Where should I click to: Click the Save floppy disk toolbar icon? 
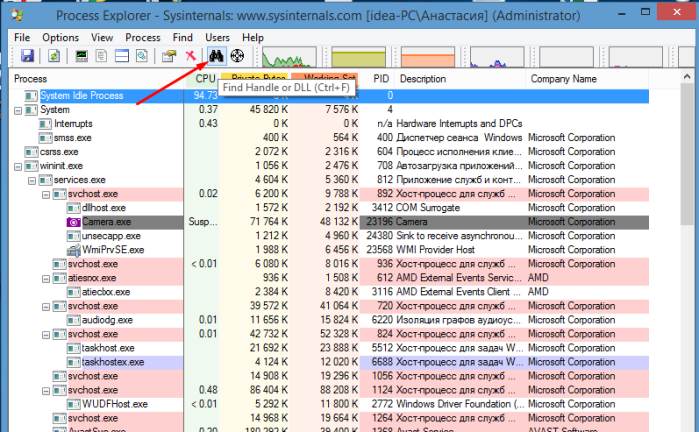pos(27,56)
